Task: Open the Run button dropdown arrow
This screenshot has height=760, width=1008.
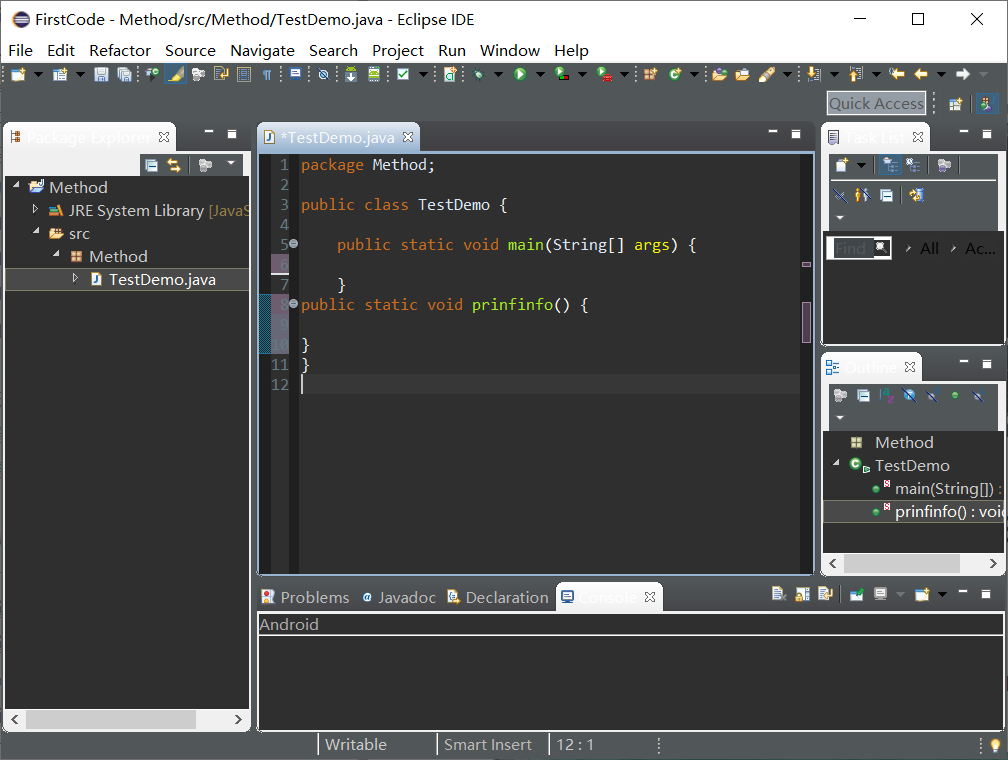Action: [x=539, y=74]
